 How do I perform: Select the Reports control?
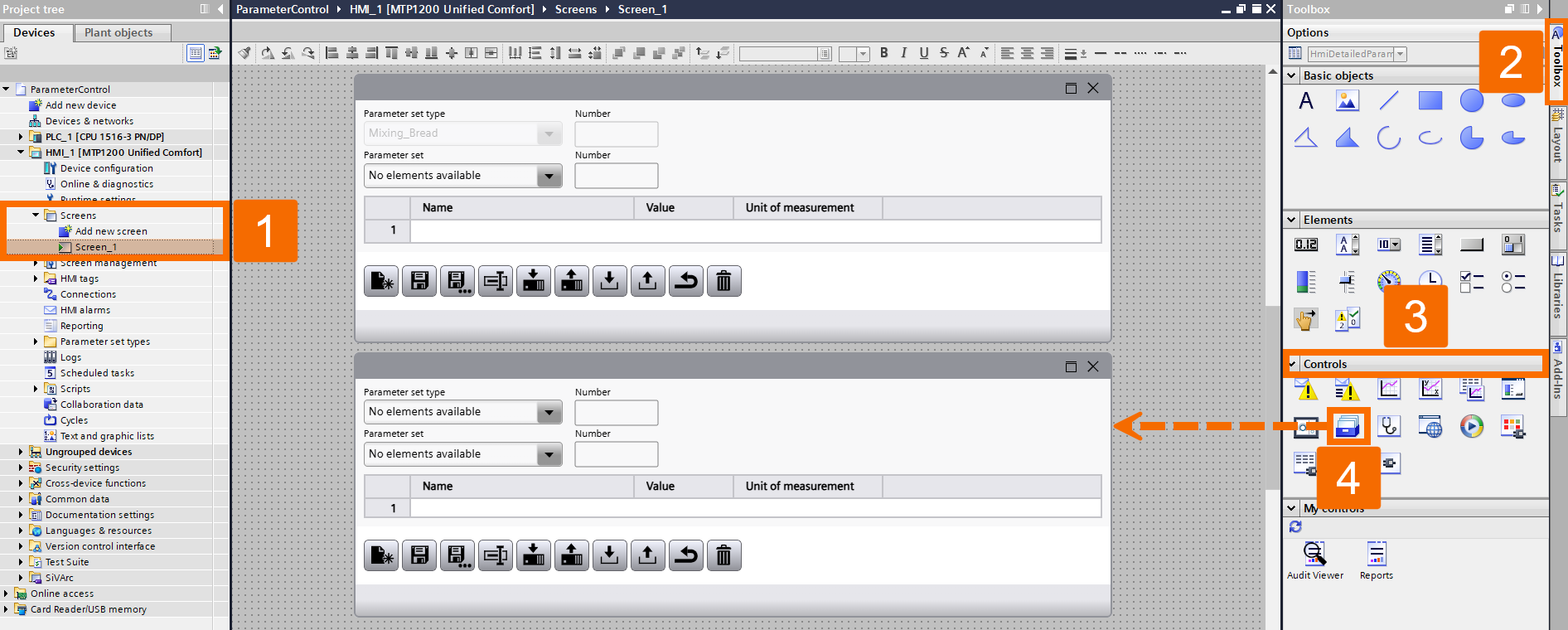pos(1377,561)
